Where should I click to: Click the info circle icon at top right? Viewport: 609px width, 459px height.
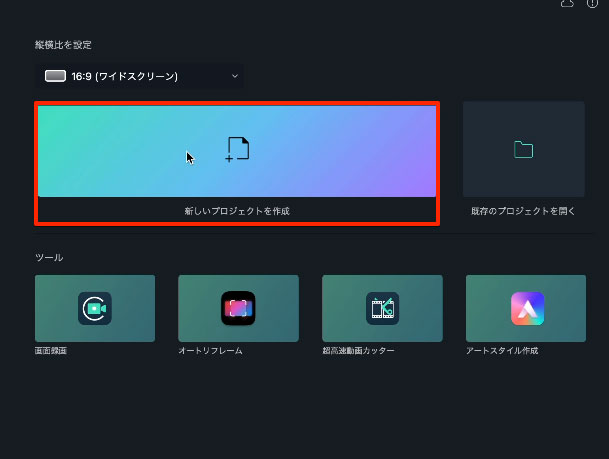(x=592, y=3)
